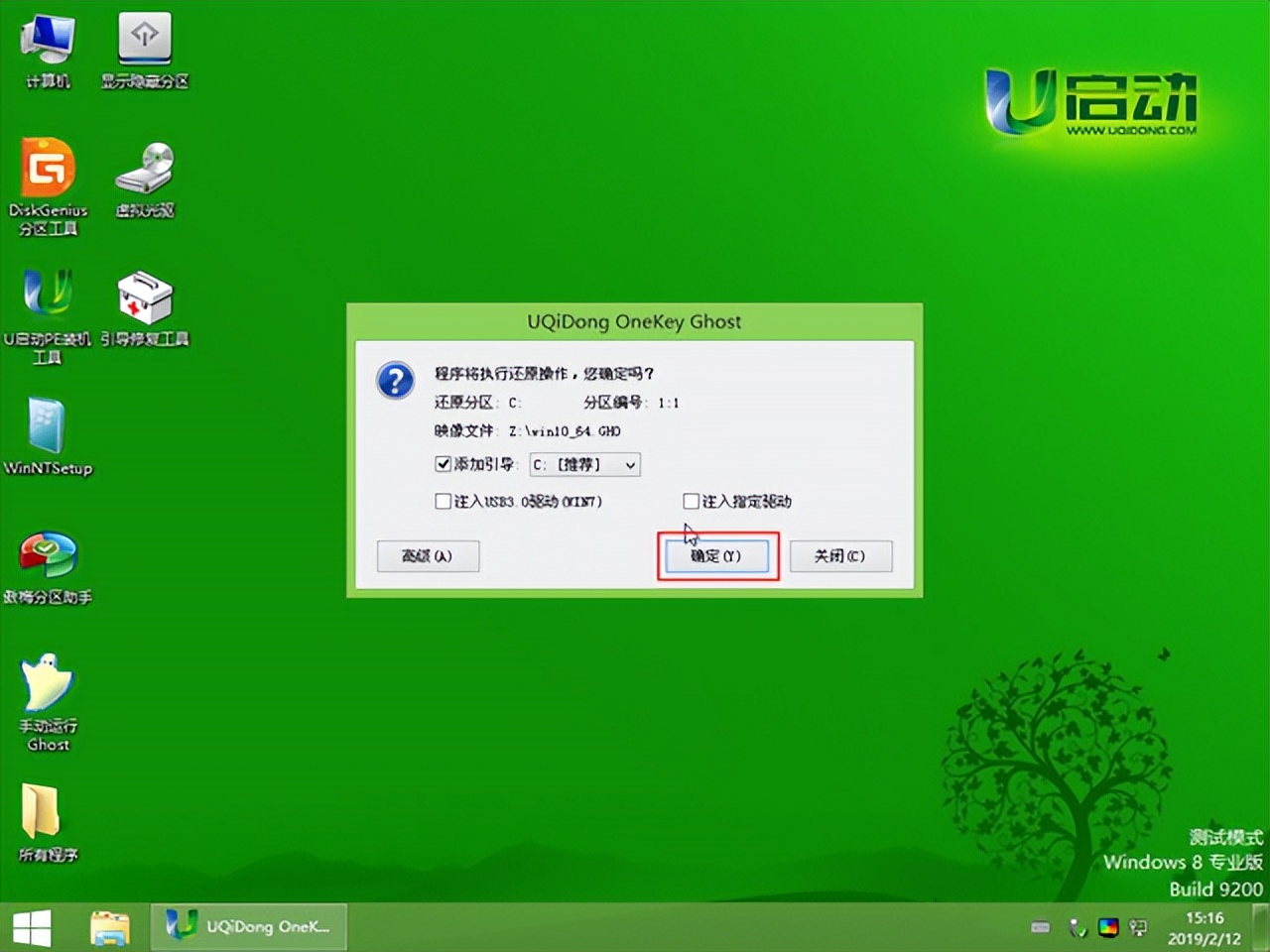Image resolution: width=1270 pixels, height=952 pixels.
Task: Open advanced settings via 高级(A) button
Action: [x=428, y=556]
